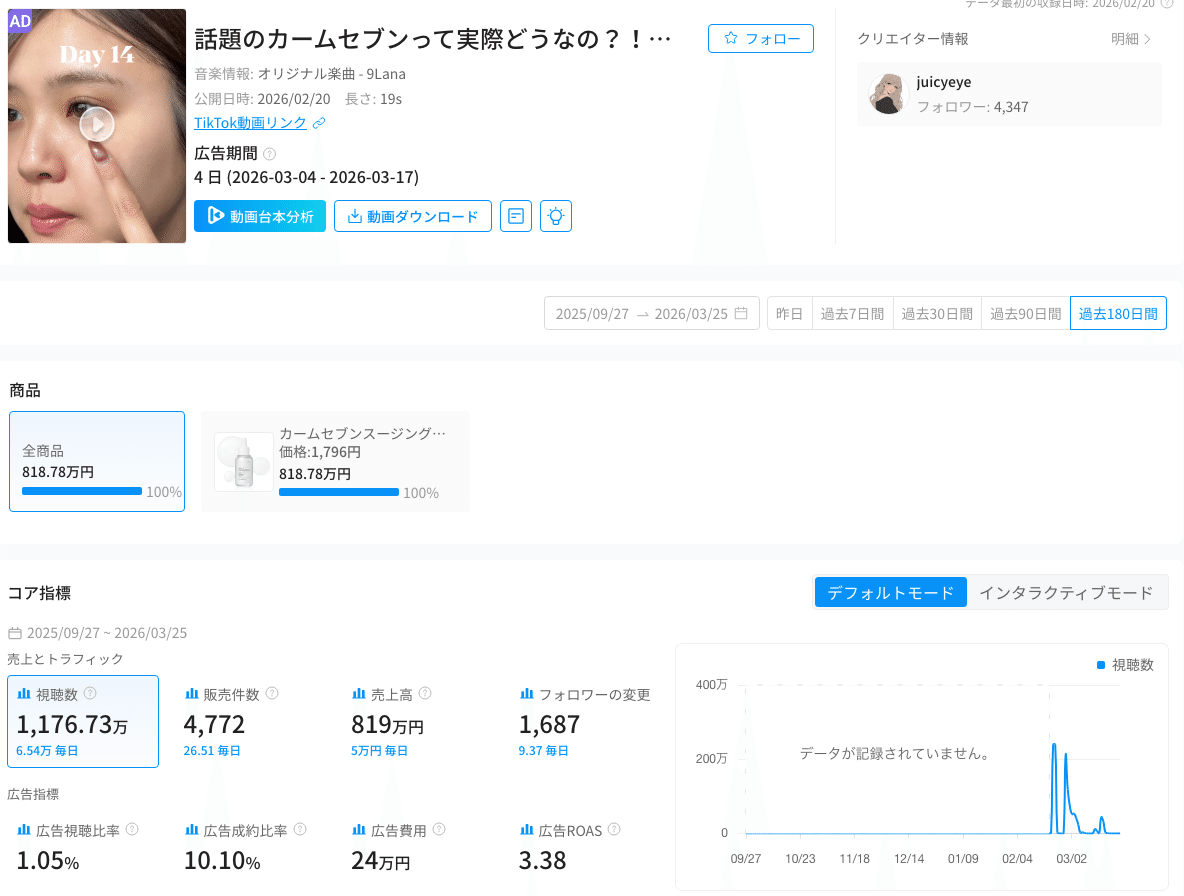Click the video title text

point(433,38)
